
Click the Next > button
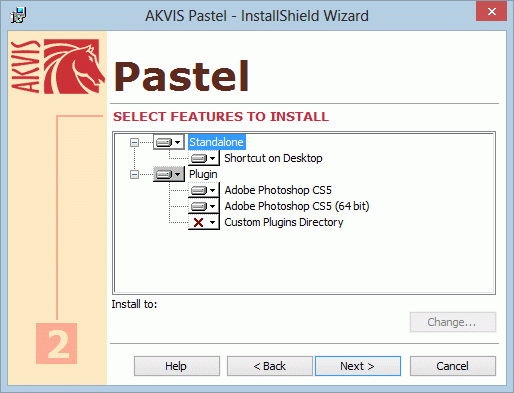coord(358,366)
